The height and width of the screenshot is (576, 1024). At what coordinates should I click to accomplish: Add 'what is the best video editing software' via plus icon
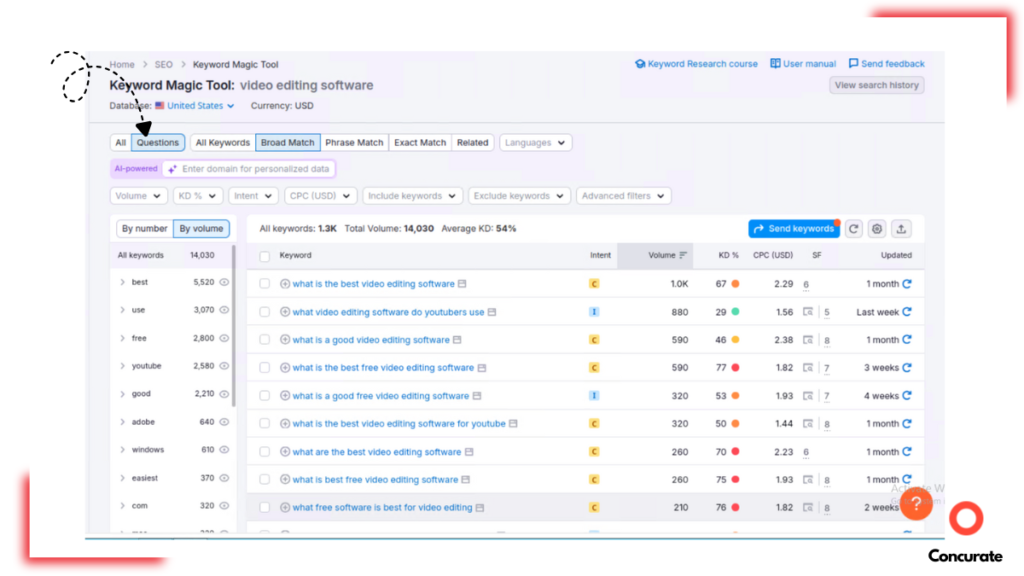coord(285,284)
